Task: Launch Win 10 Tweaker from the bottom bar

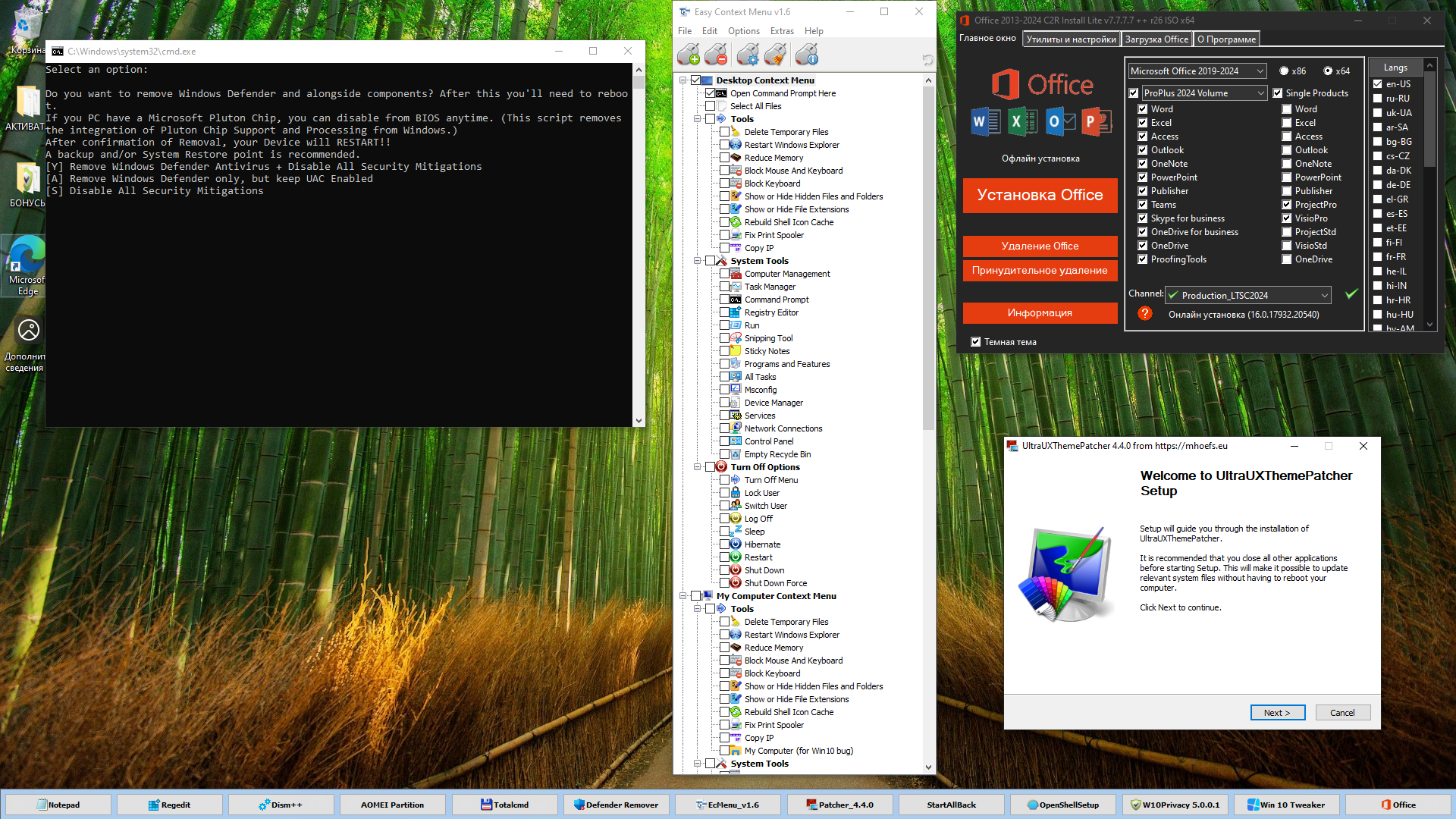Action: coord(1286,805)
